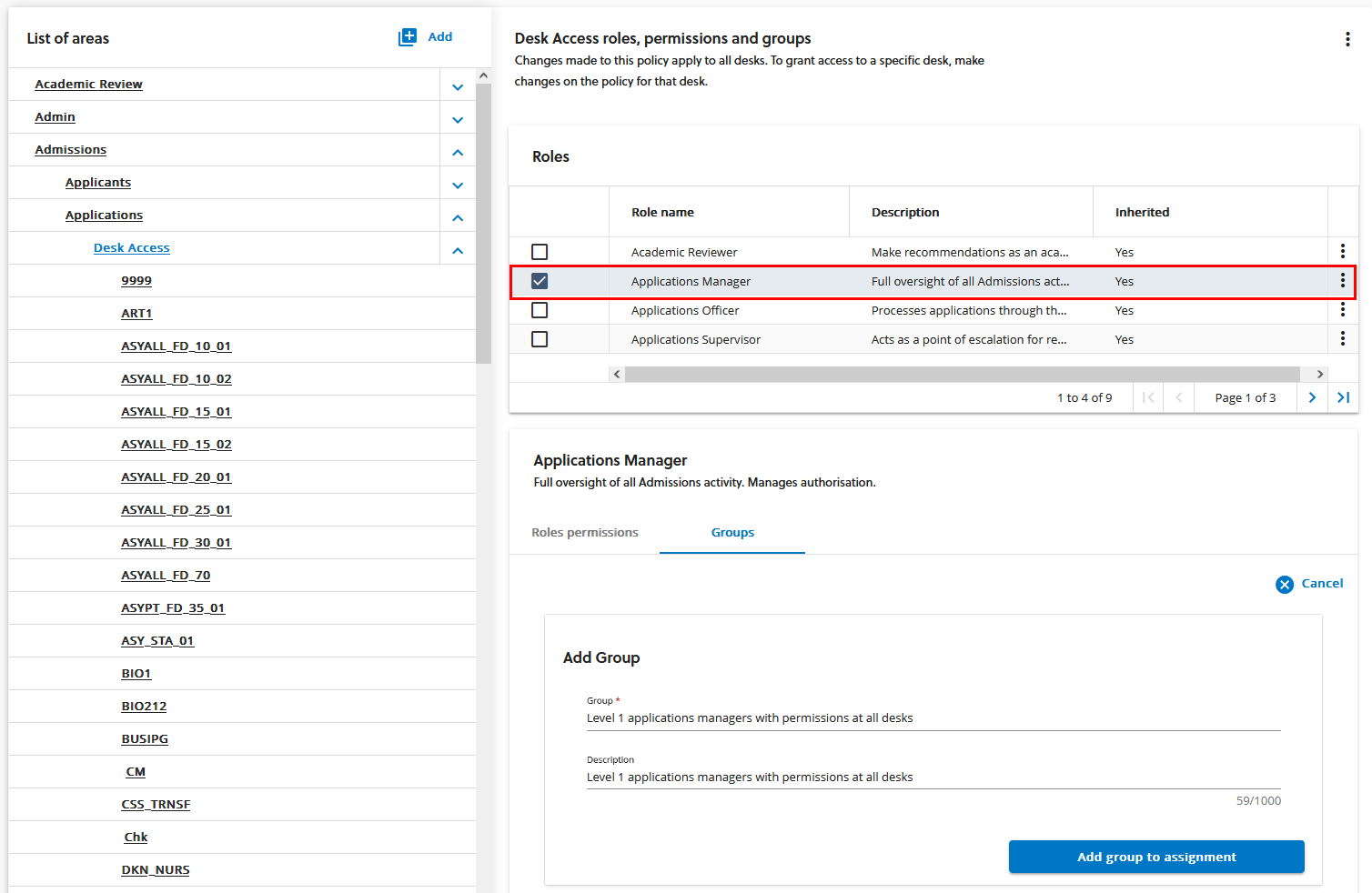This screenshot has width=1372, height=893.
Task: Expand the Applicants sub-area
Action: point(458,186)
